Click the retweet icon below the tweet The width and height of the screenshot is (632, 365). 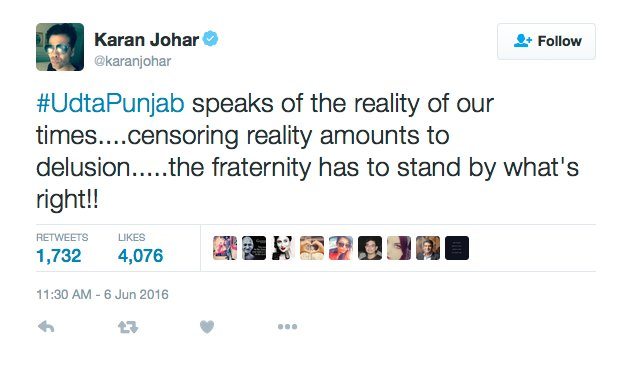(128, 327)
